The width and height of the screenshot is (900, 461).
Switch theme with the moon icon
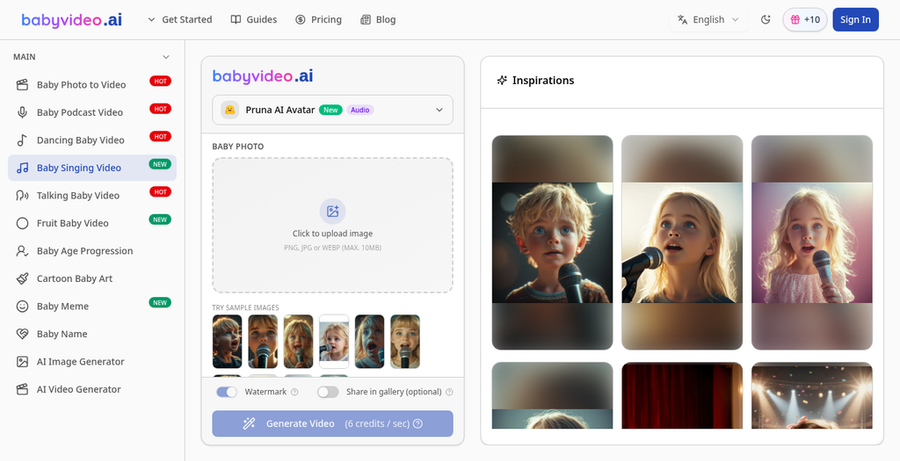[765, 20]
